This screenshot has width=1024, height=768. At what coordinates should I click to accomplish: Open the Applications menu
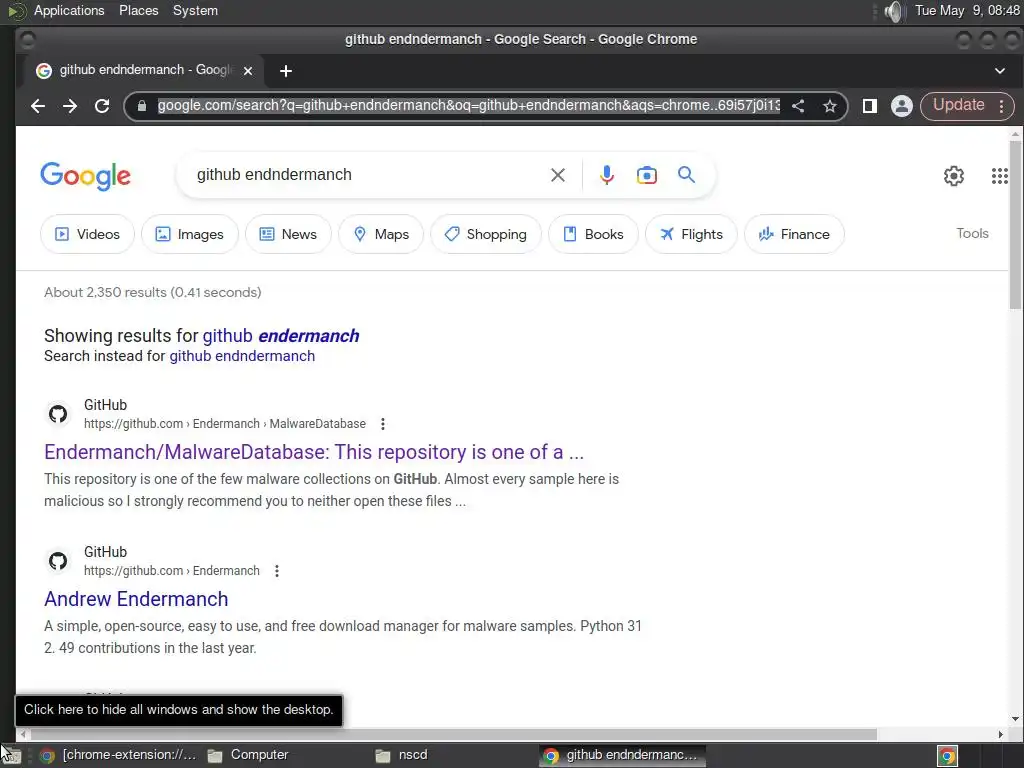[x=69, y=10]
